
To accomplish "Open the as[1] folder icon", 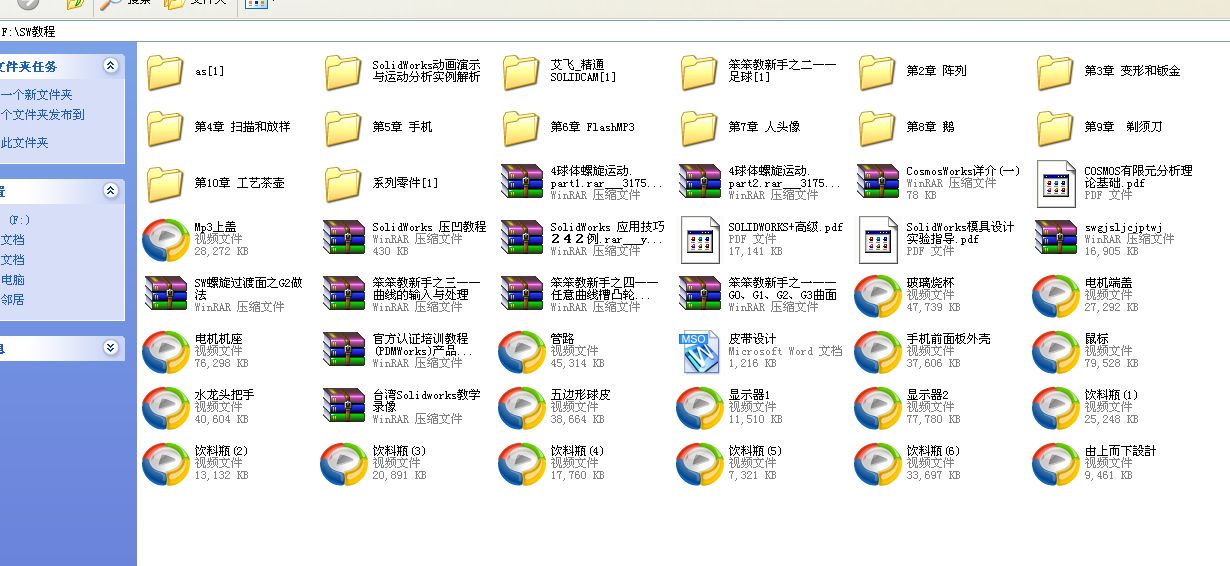I will (165, 72).
